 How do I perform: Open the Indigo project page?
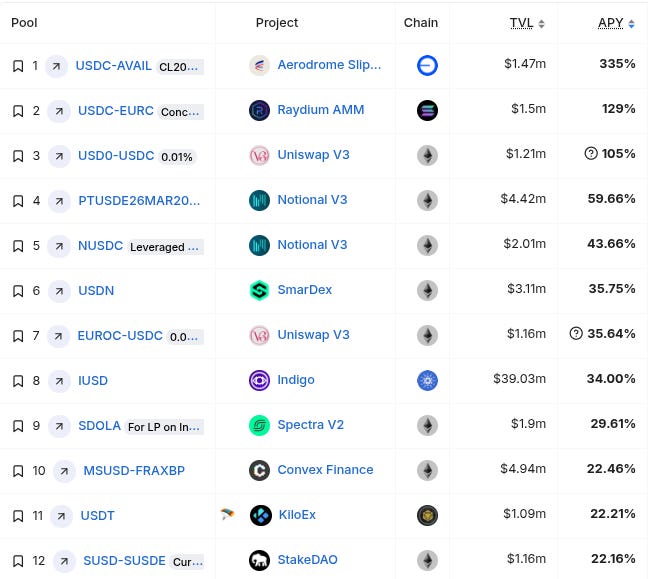point(295,380)
